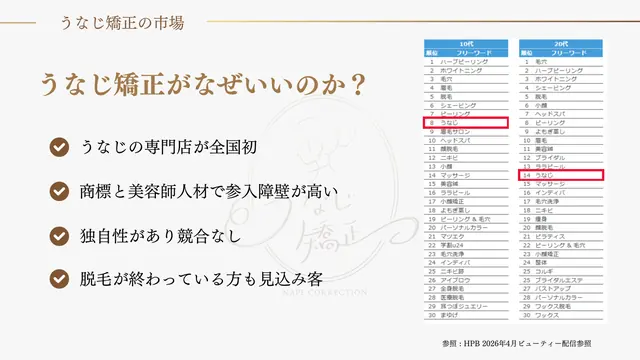
Task: Click rank 8 ピーリング in 20代 table
Action: 561,123
